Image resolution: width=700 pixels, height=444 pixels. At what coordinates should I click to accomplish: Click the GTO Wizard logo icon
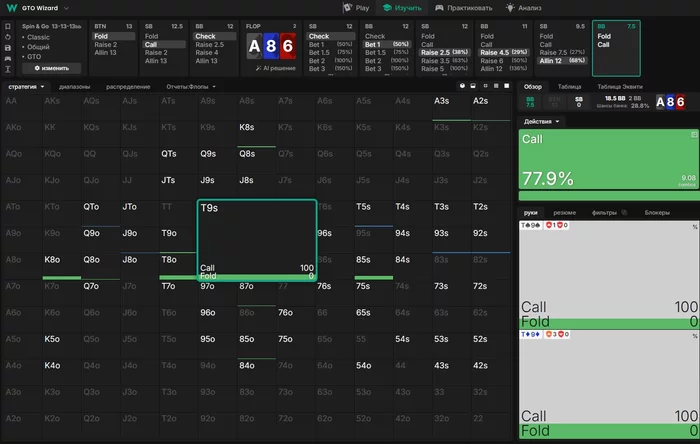[x=12, y=8]
